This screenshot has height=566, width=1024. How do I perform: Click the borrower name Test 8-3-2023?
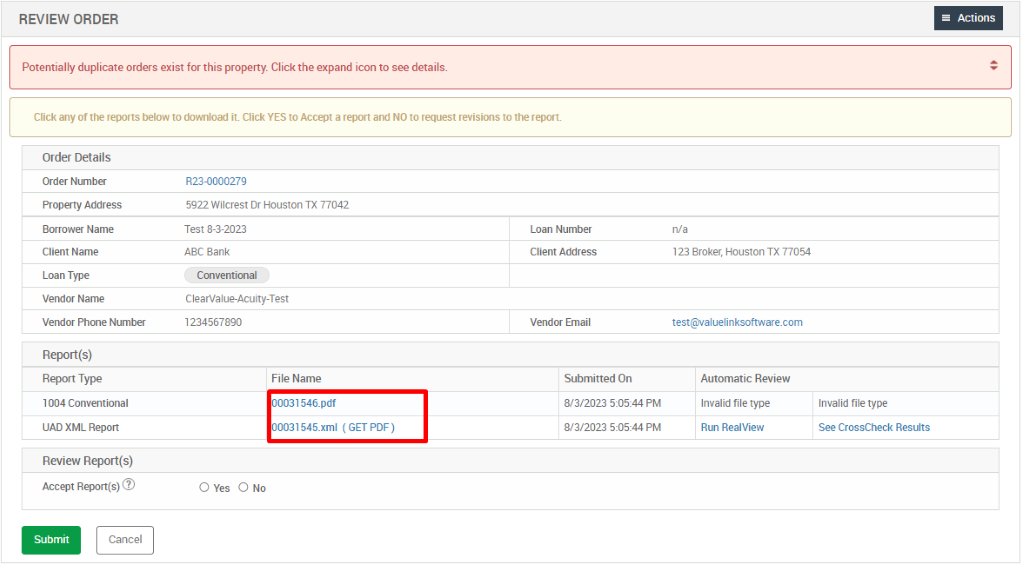pyautogui.click(x=216, y=229)
